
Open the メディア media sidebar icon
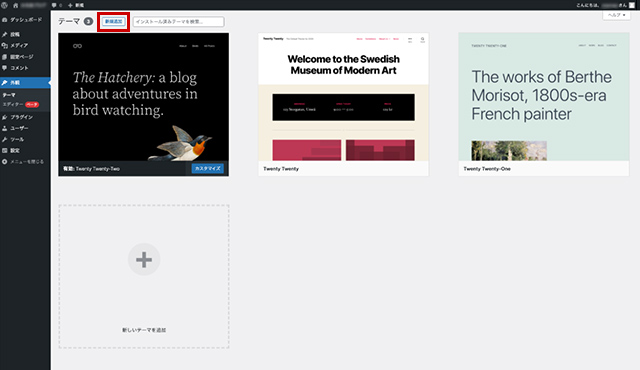[4, 45]
